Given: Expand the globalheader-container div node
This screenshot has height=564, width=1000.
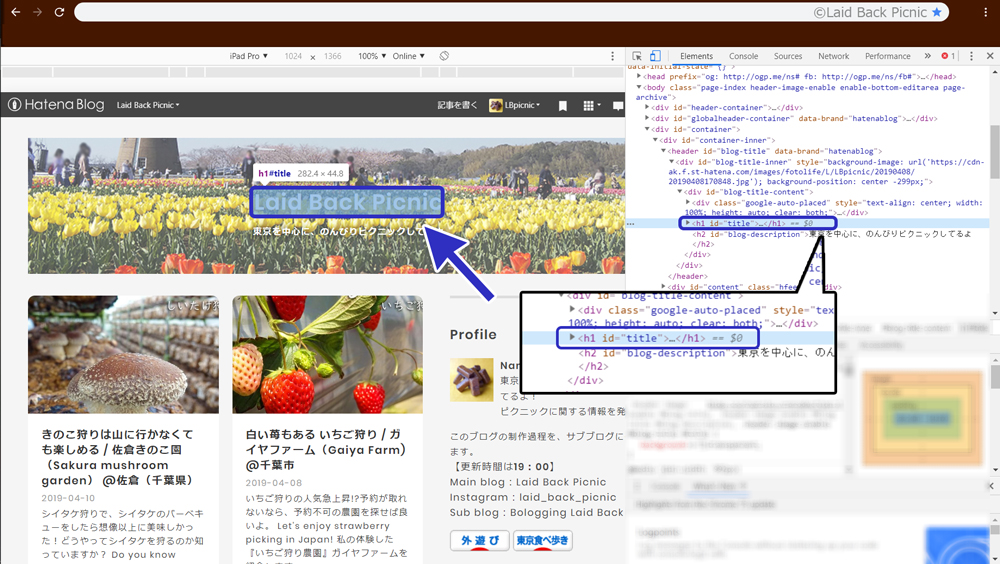Looking at the screenshot, I should [647, 118].
